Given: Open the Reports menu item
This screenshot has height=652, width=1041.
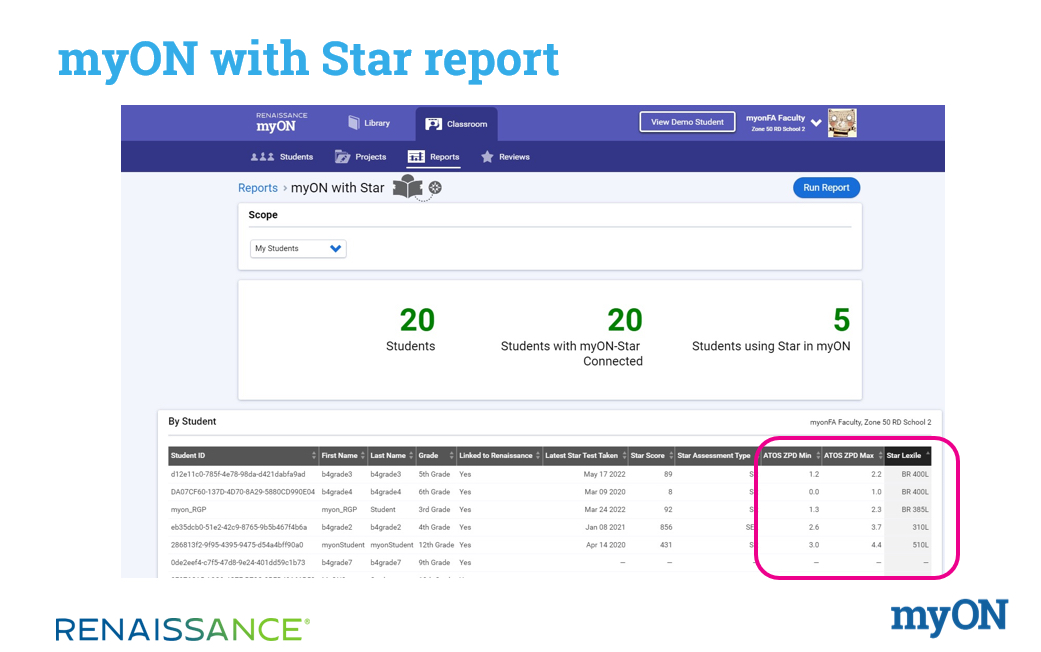Looking at the screenshot, I should (434, 157).
